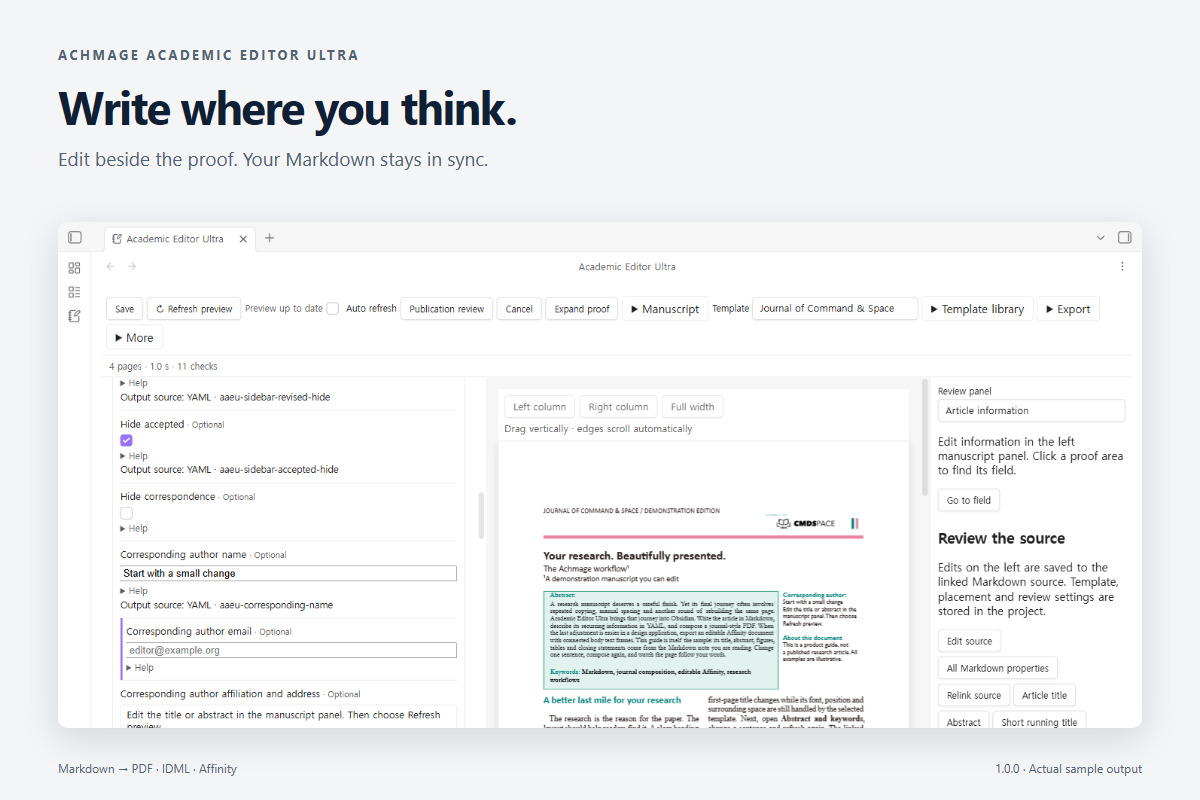Viewport: 1200px width, 800px height.
Task: Click 'Corresponding author:' sidebar in proof
Action: pyautogui.click(x=814, y=595)
